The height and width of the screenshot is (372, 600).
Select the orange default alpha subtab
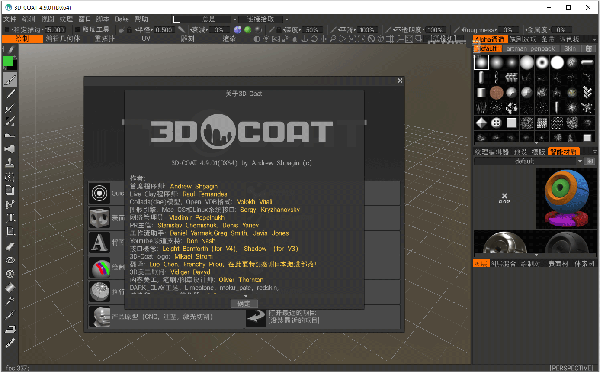(x=488, y=49)
